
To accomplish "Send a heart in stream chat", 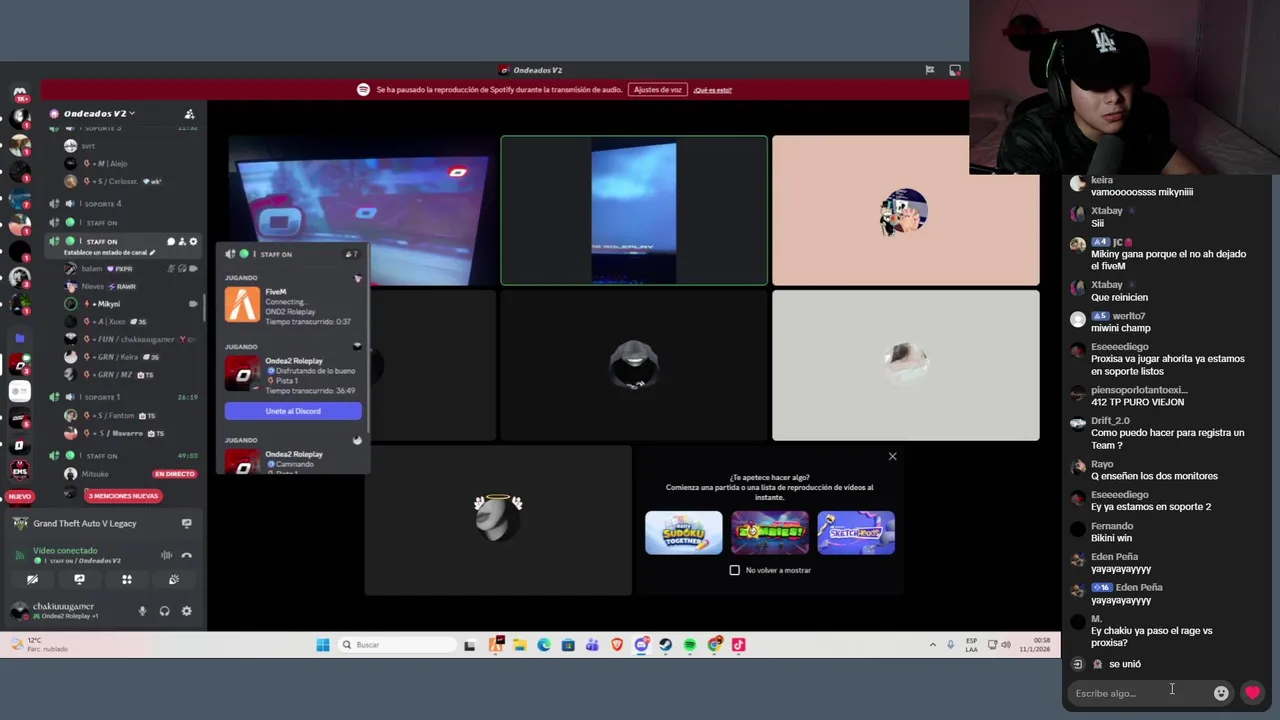I will coord(1252,693).
